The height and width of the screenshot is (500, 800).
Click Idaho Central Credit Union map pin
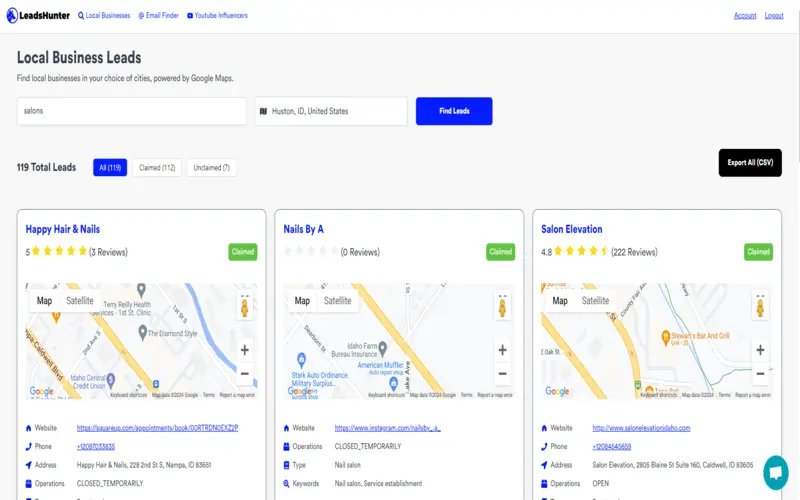pyautogui.click(x=111, y=380)
